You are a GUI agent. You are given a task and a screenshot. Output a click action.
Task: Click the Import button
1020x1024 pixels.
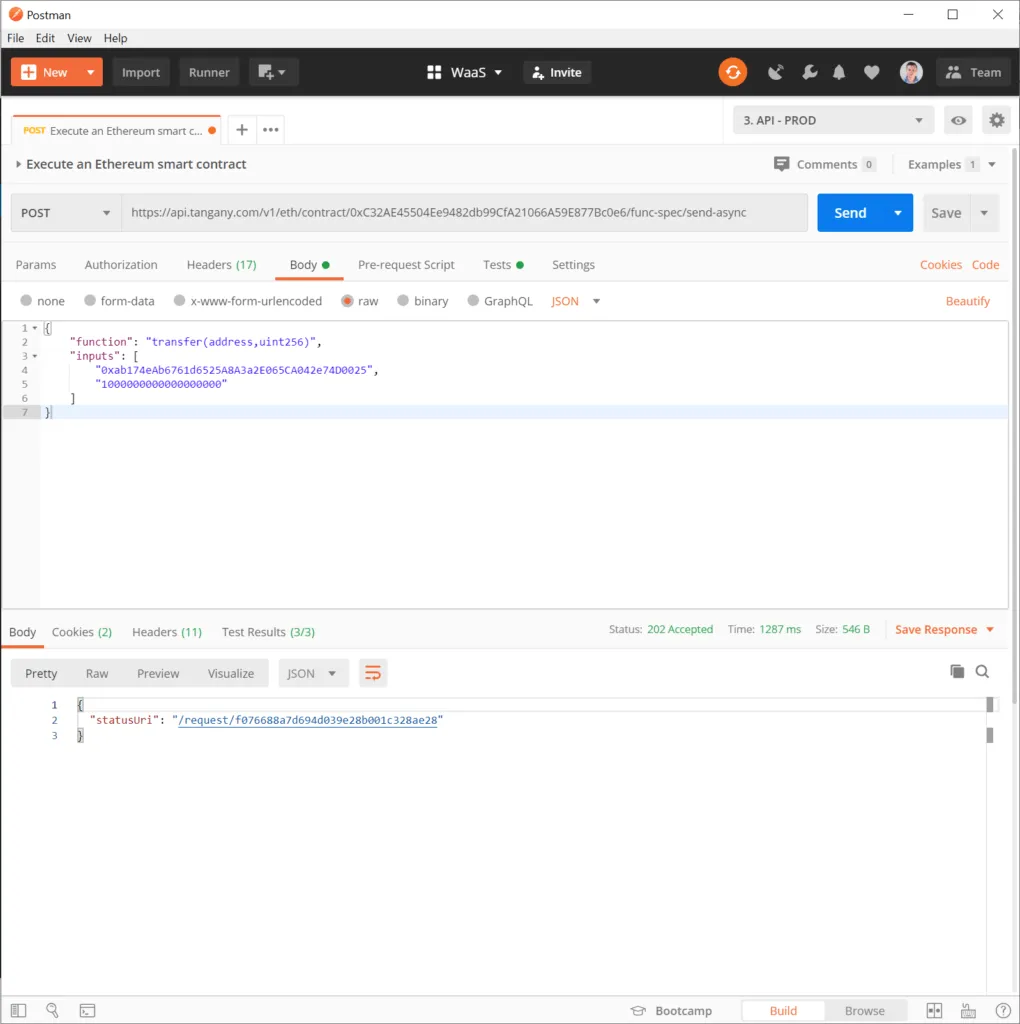click(x=140, y=72)
